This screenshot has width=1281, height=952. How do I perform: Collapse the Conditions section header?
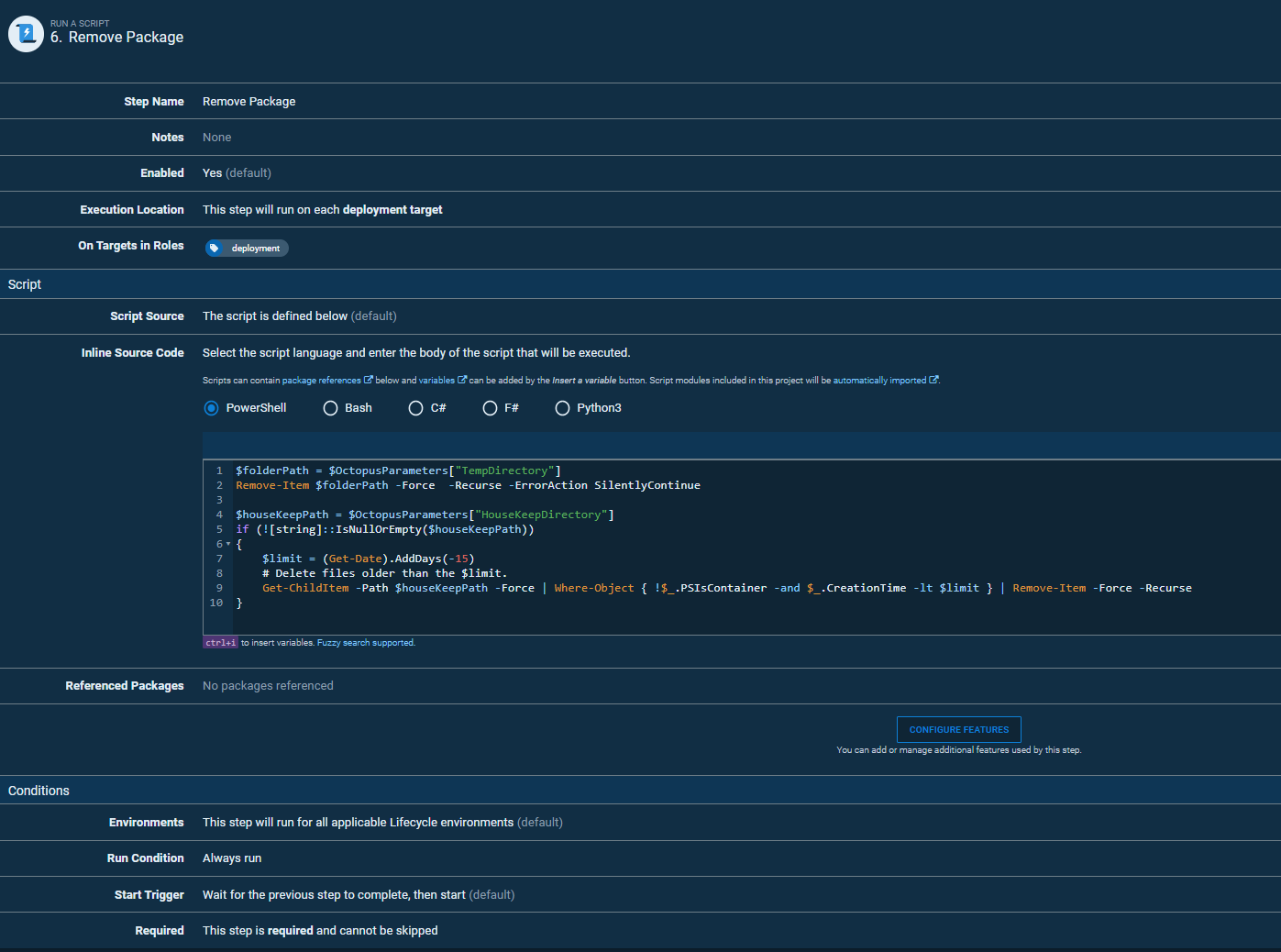point(39,791)
